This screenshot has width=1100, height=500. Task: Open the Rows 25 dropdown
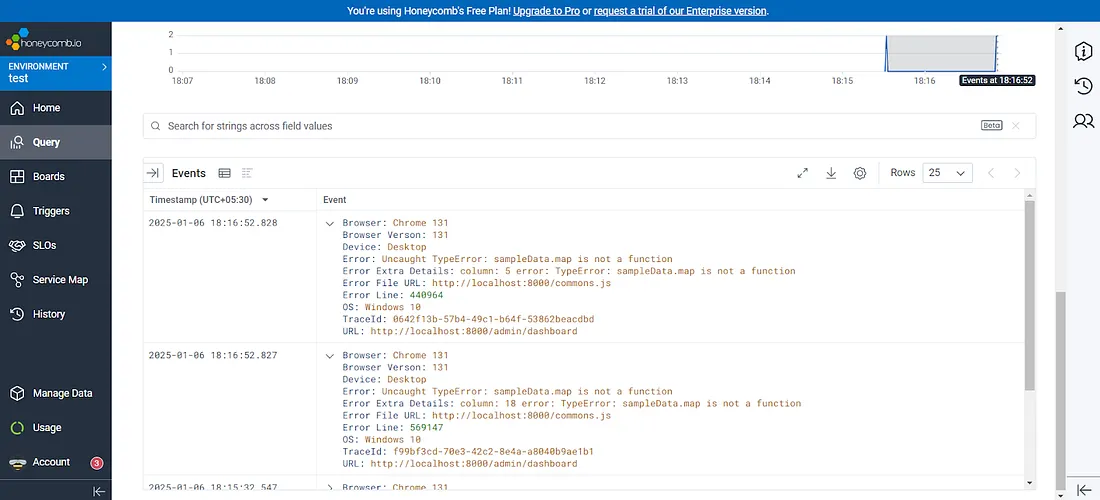click(x=947, y=173)
